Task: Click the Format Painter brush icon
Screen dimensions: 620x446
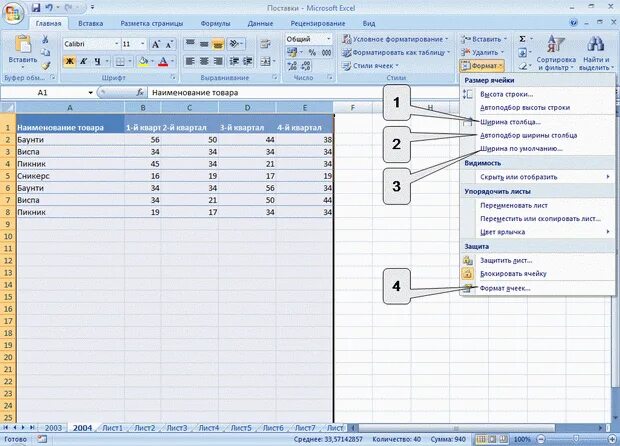Action: click(x=45, y=65)
